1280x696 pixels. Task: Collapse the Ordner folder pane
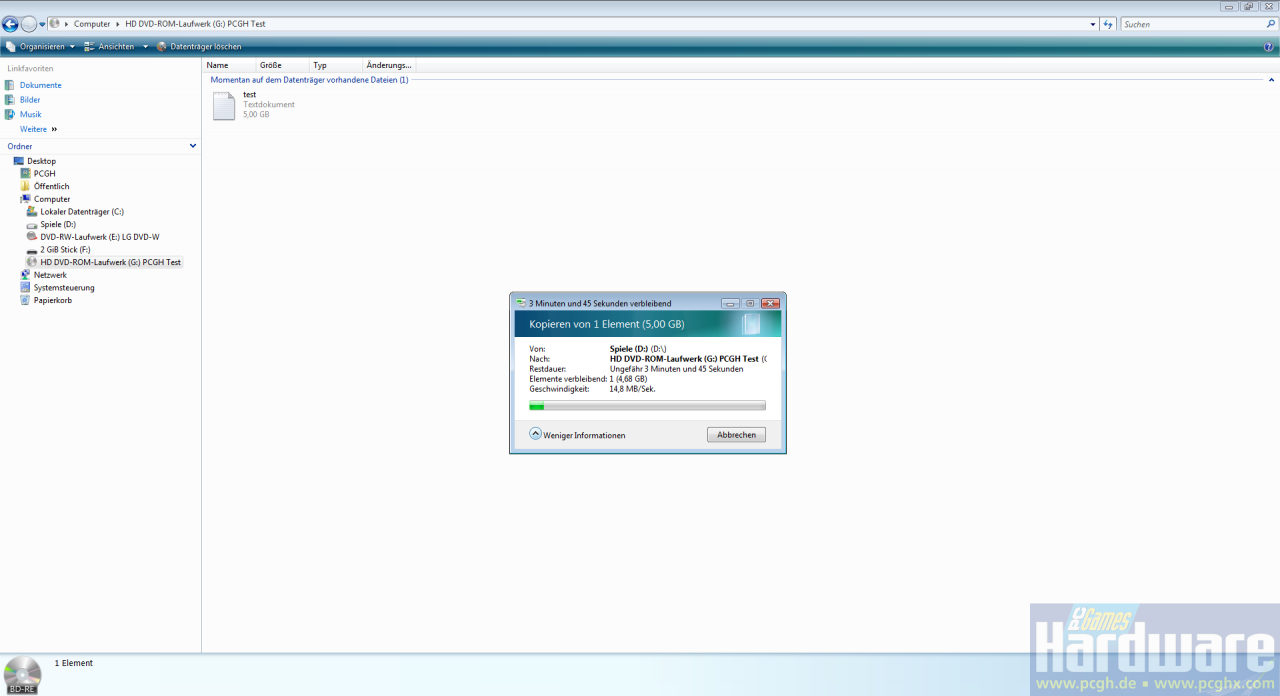pyautogui.click(x=193, y=146)
